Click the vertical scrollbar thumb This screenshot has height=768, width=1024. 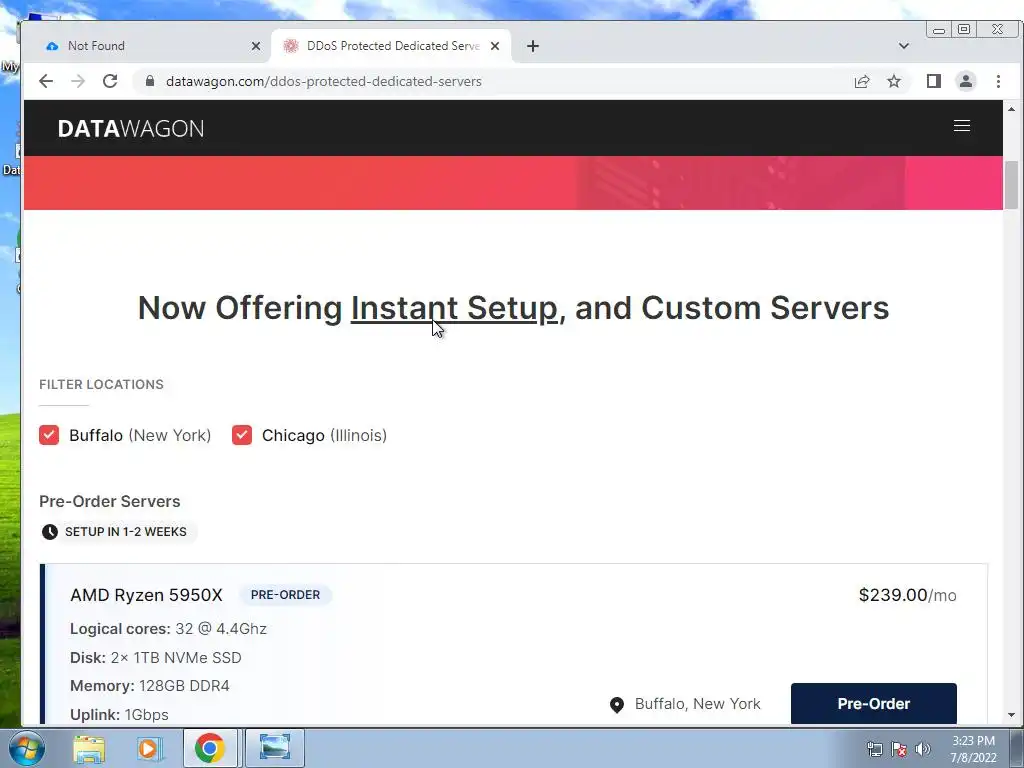pos(1012,185)
